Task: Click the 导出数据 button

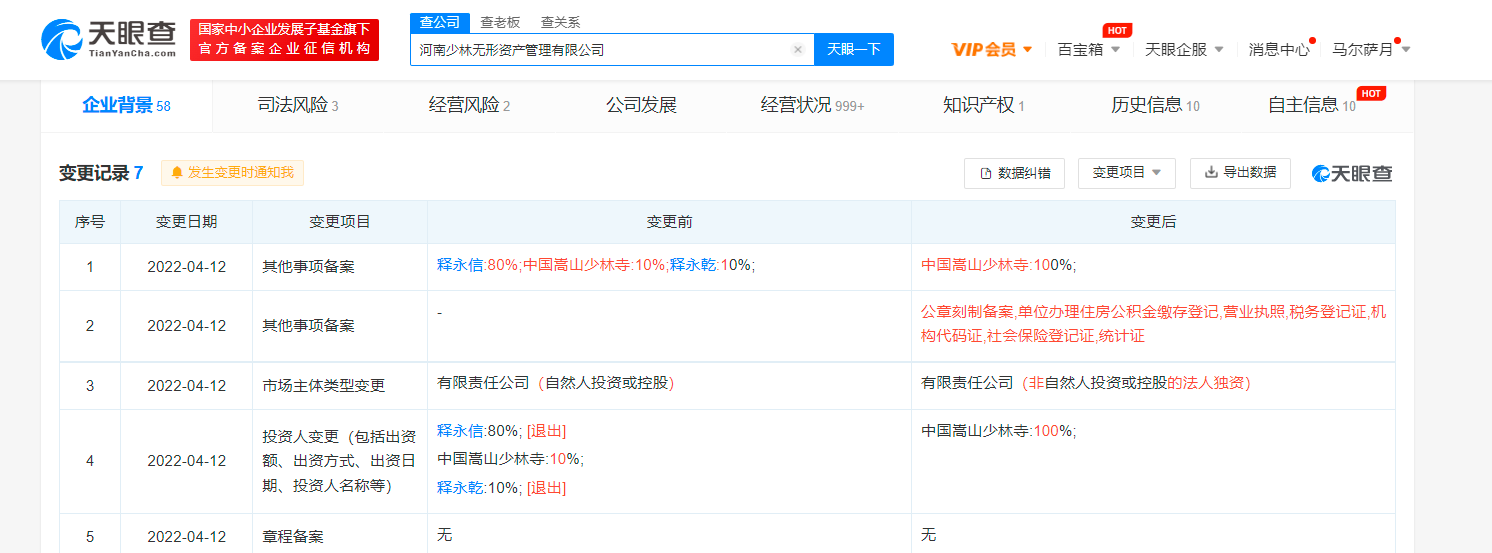Action: (1240, 173)
